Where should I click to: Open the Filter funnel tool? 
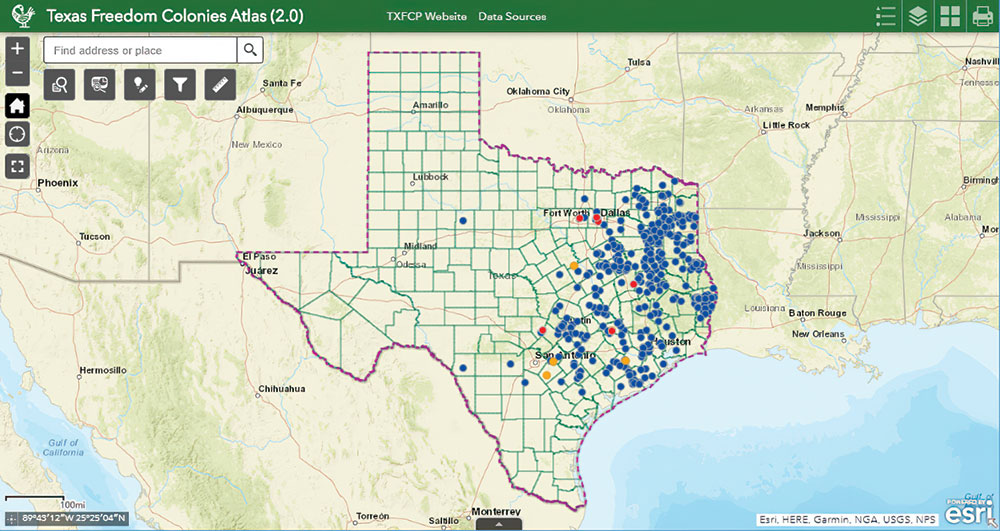(180, 85)
